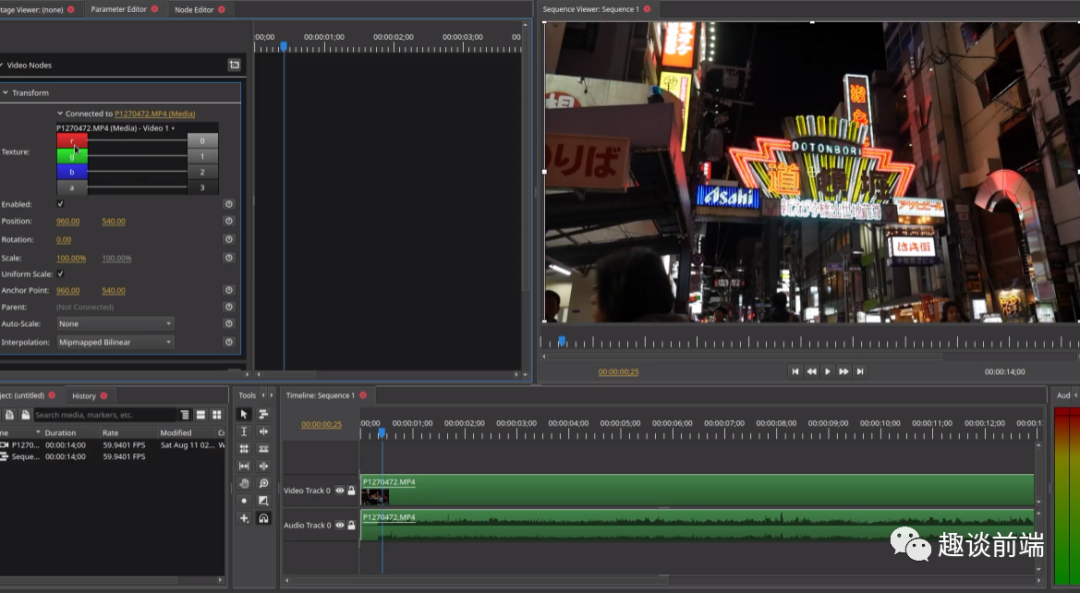The image size is (1080, 593).
Task: Open the P1270472.MP4 Video 1 stream dropdown
Action: click(x=116, y=128)
